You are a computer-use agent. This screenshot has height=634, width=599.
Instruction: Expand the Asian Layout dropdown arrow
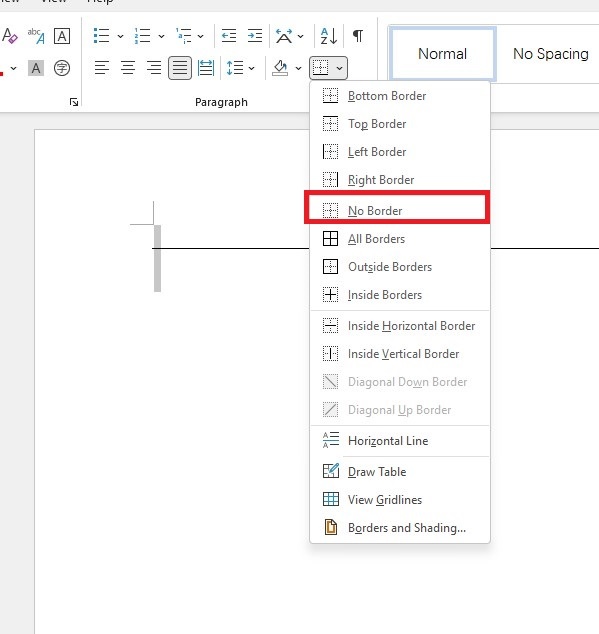click(x=301, y=36)
